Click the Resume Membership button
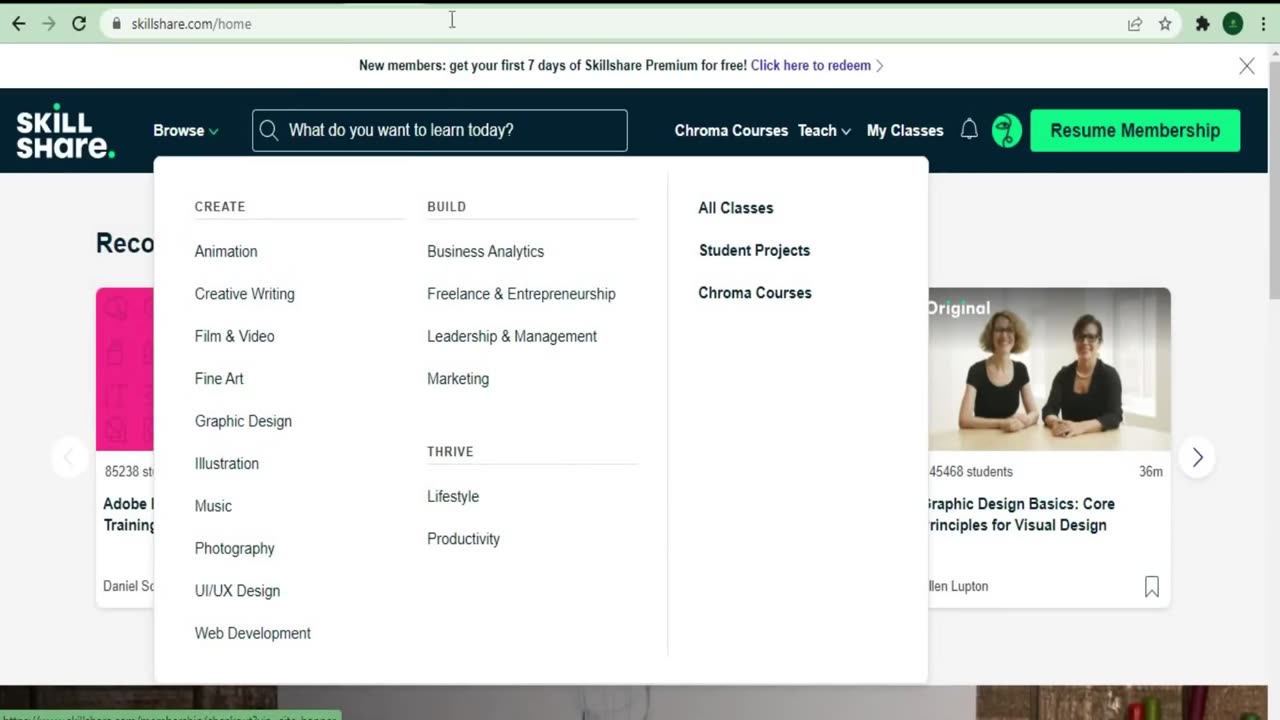The width and height of the screenshot is (1280, 720). point(1135,130)
